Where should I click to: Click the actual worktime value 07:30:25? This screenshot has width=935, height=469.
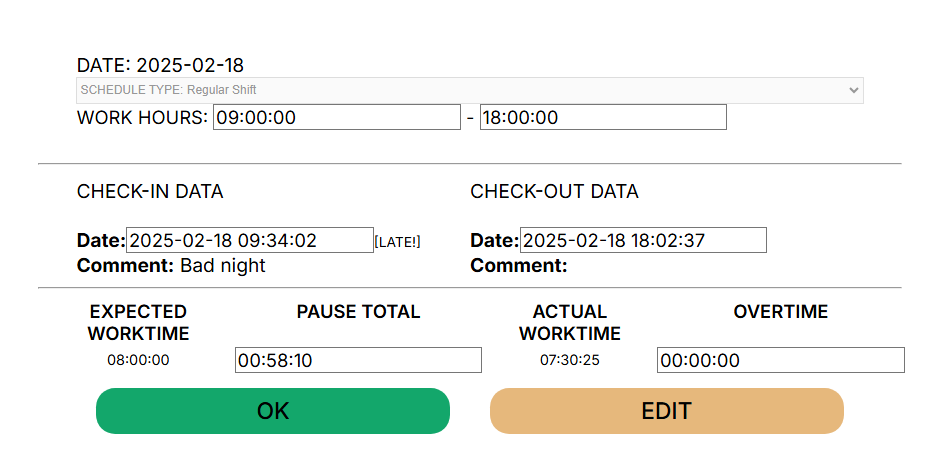(569, 360)
